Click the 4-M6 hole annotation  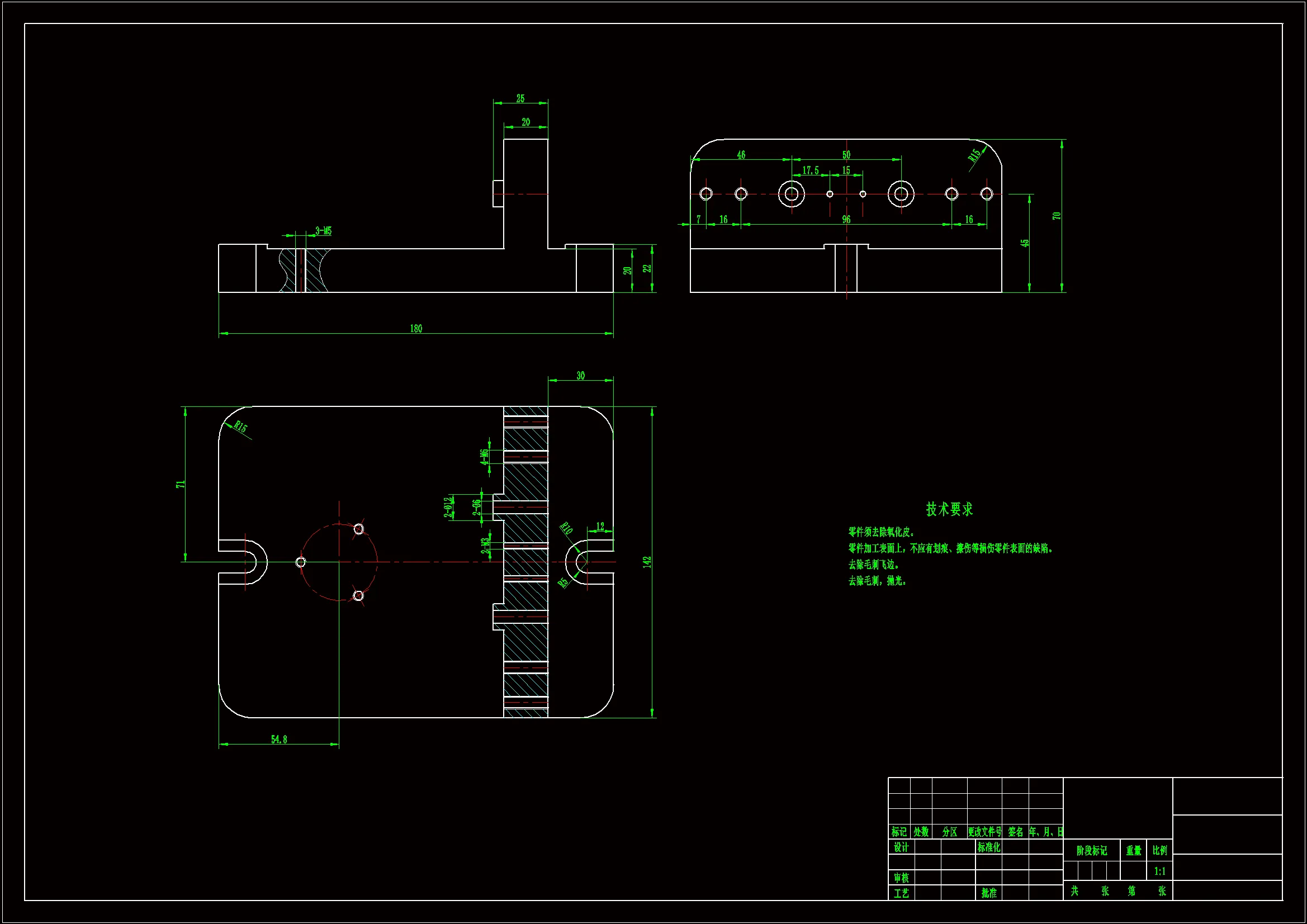coord(484,457)
